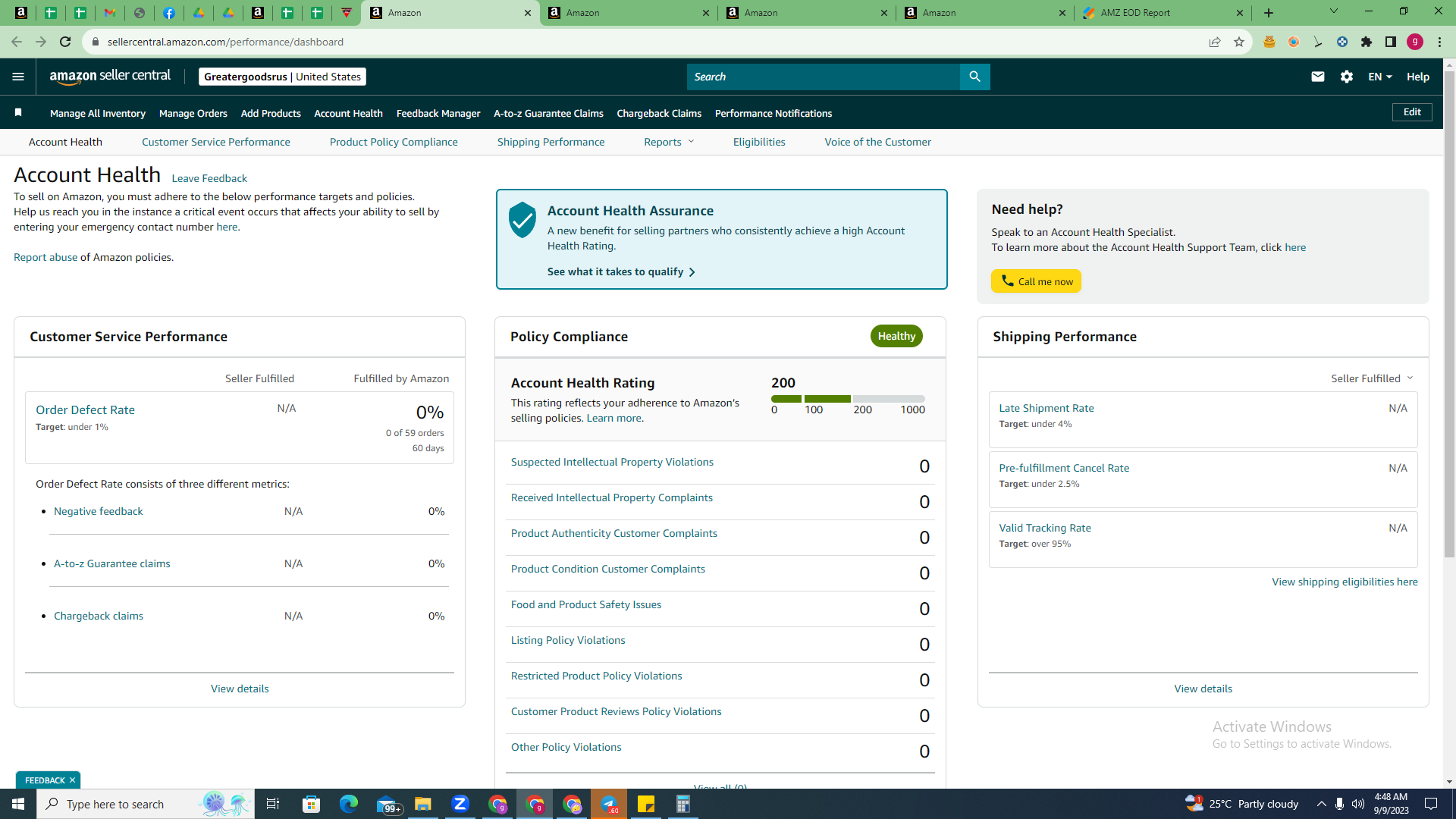The width and height of the screenshot is (1456, 819).
Task: Open the messages envelope icon
Action: coord(1318,77)
